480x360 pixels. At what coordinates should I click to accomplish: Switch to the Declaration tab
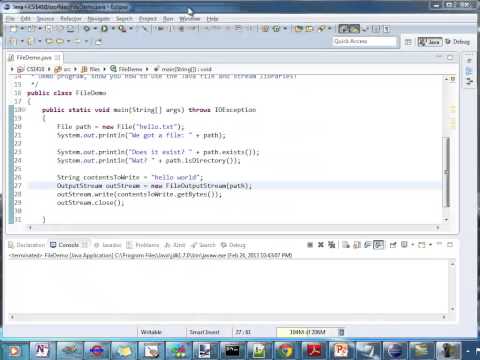(x=27, y=245)
